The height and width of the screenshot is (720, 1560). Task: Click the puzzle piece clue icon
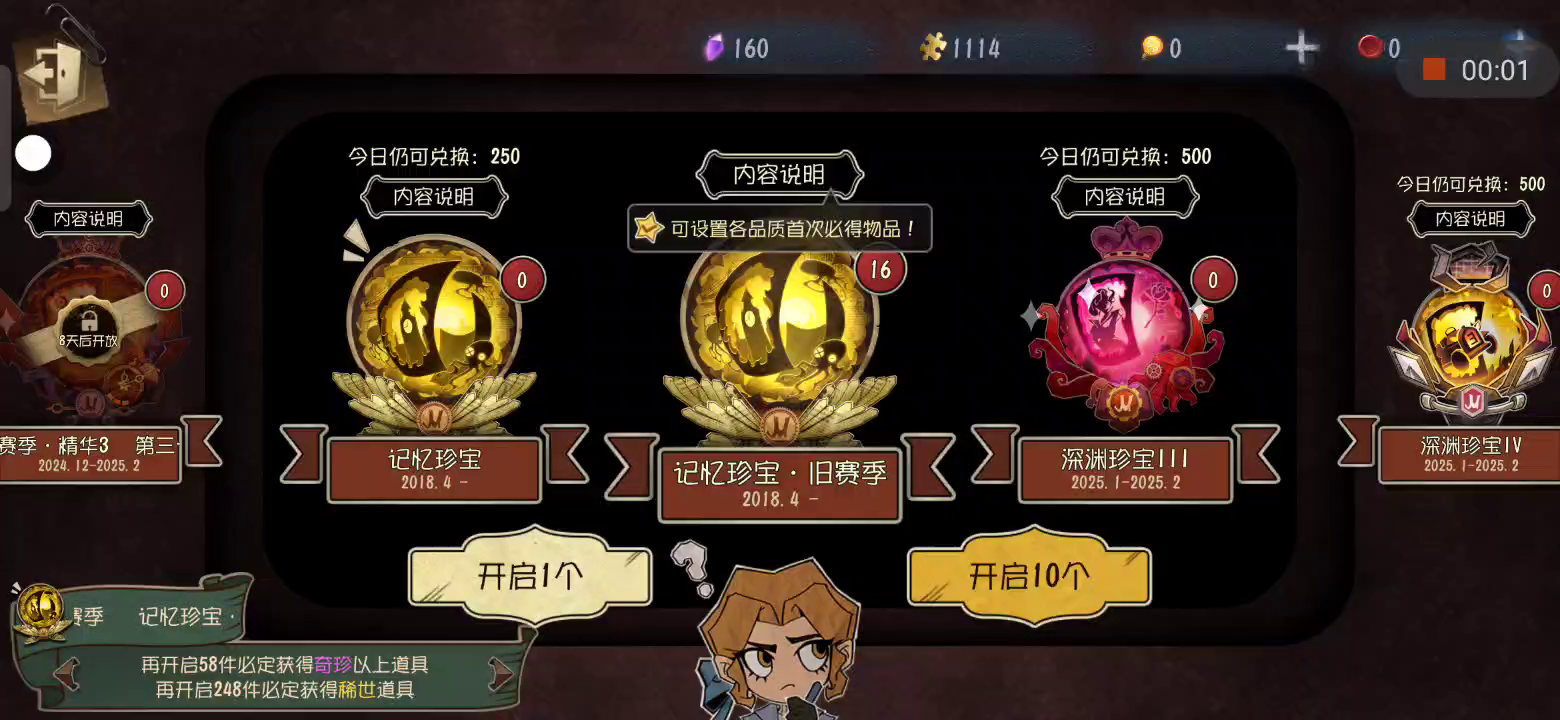(x=933, y=47)
